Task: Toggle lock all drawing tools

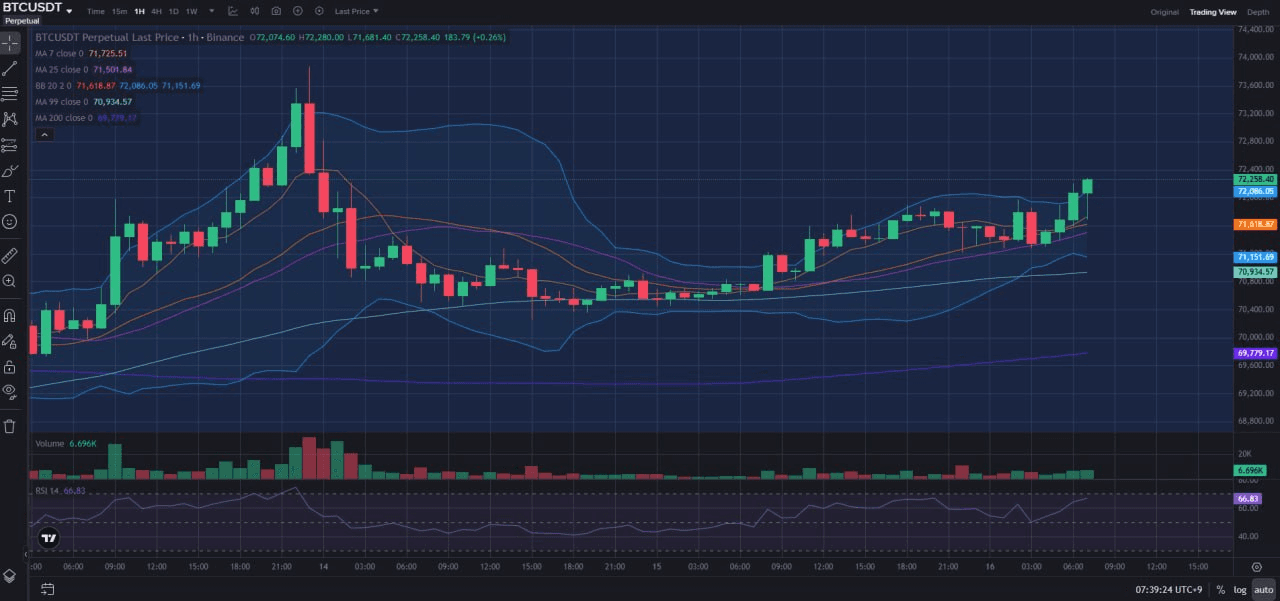Action: [10, 366]
